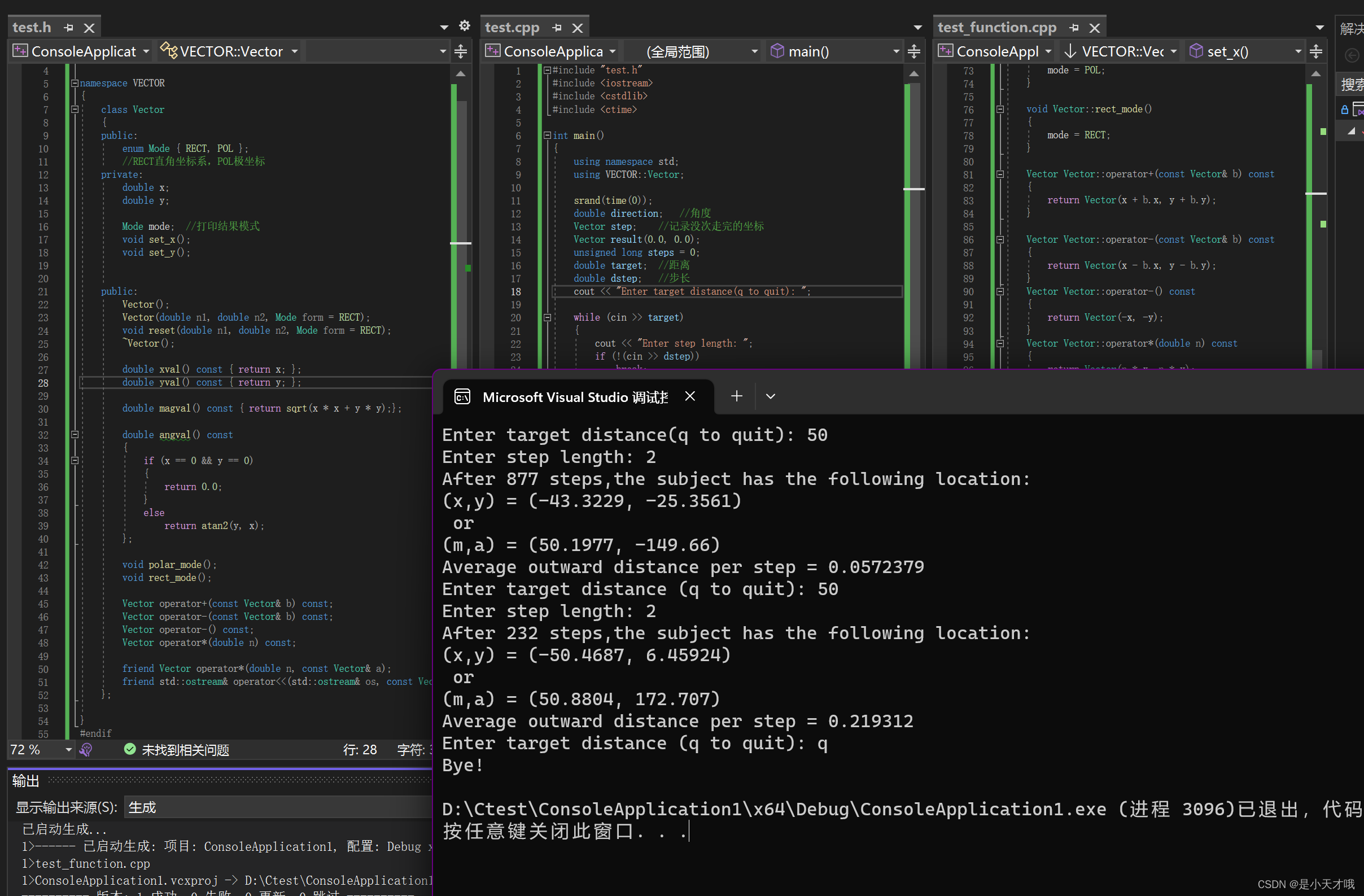Click inside the 搜索 search field
The height and width of the screenshot is (896, 1364).
pyautogui.click(x=1353, y=84)
